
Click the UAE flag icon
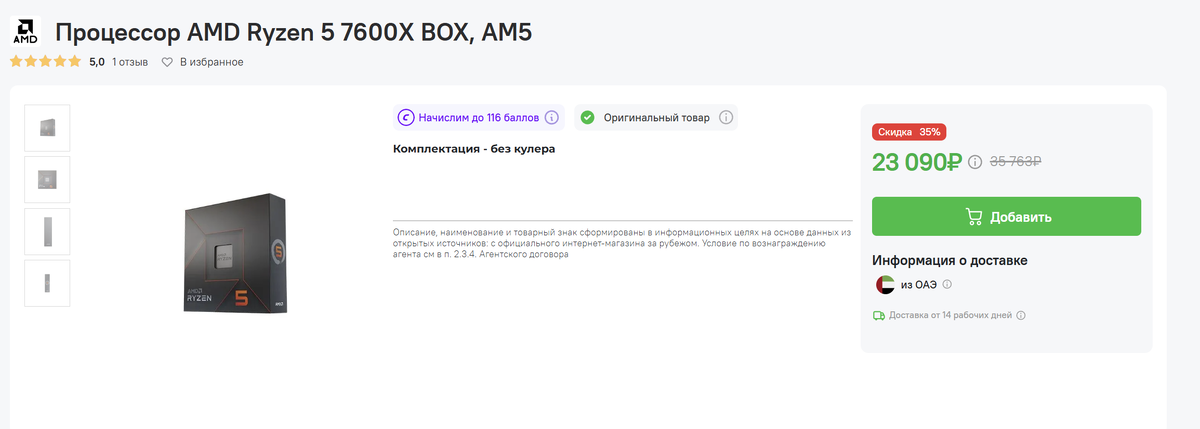(885, 285)
